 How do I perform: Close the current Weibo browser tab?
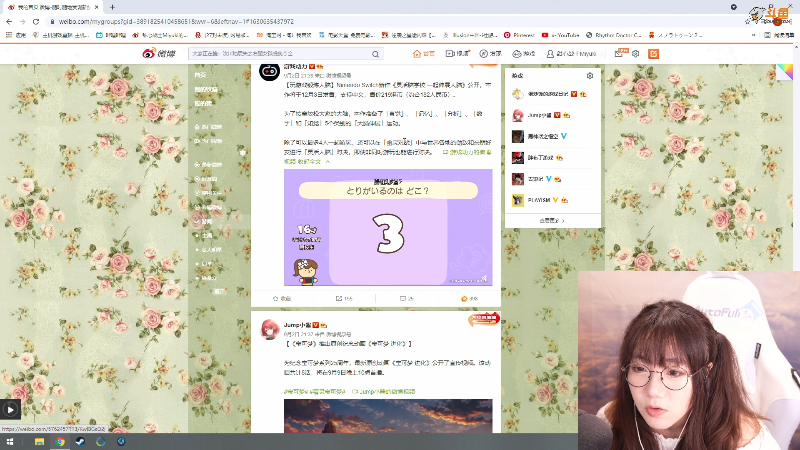pos(96,7)
